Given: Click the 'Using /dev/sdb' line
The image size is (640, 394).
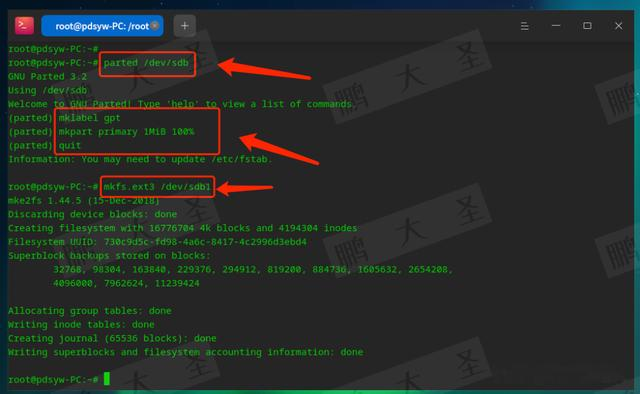Looking at the screenshot, I should (x=47, y=90).
